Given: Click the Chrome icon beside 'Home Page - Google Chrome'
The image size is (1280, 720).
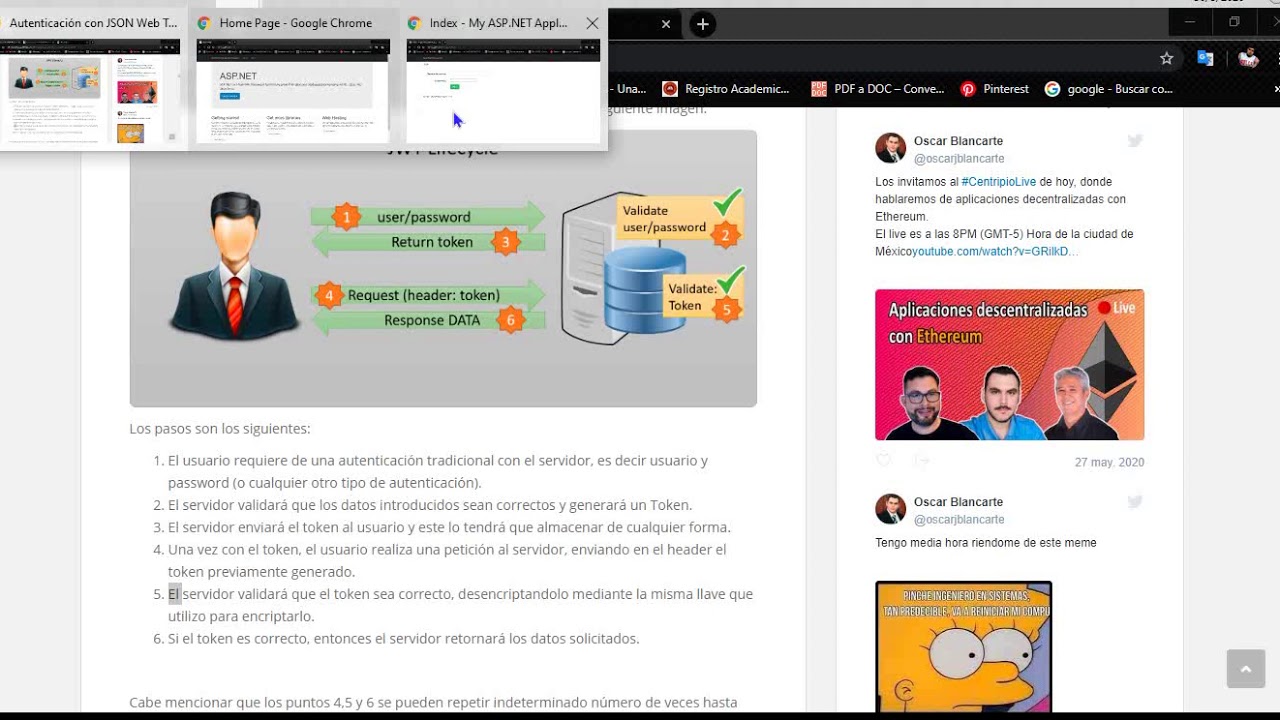Looking at the screenshot, I should 204,23.
